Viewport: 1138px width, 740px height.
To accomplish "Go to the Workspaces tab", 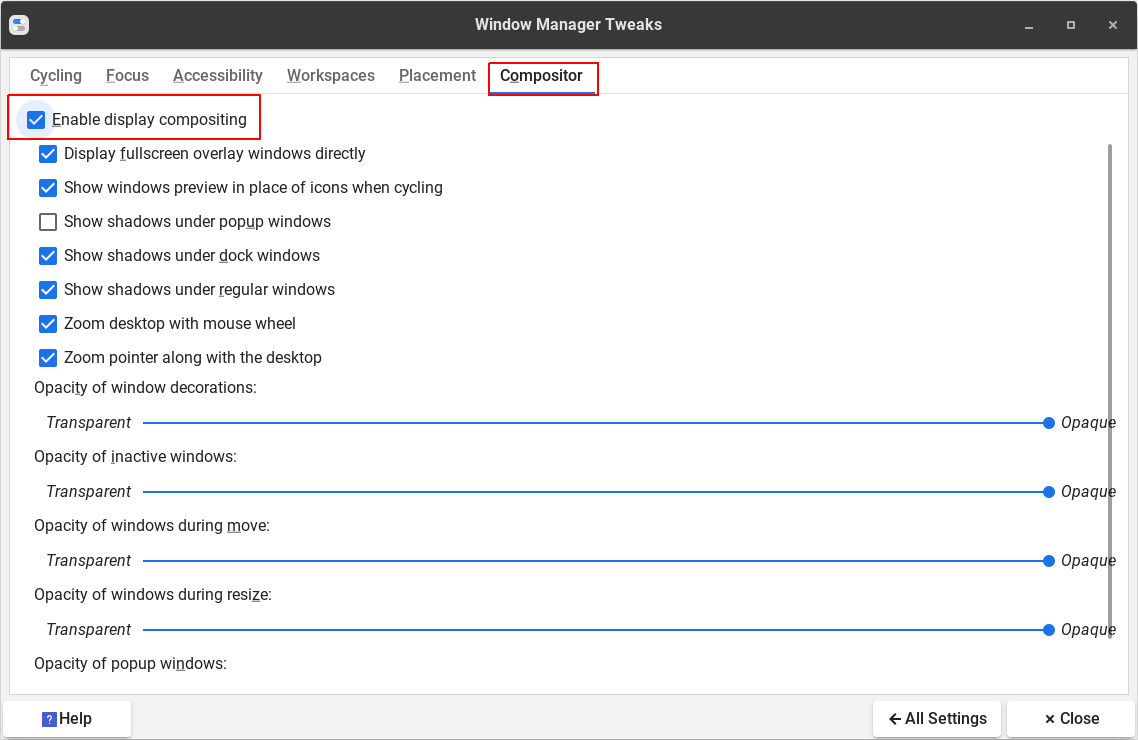I will (x=330, y=76).
